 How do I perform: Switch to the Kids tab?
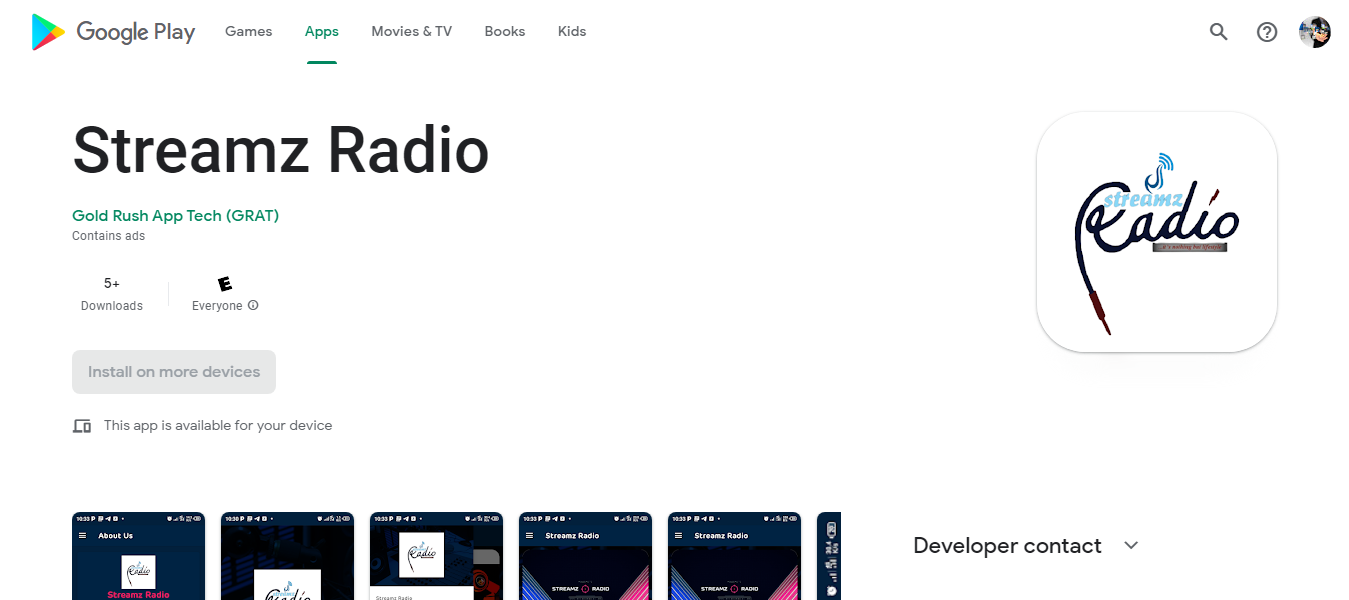point(572,32)
